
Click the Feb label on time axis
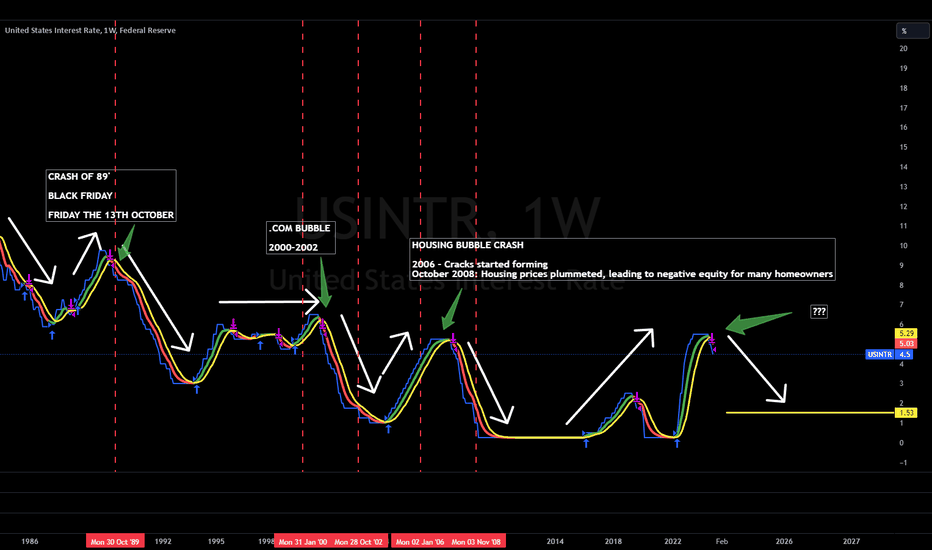(722, 542)
